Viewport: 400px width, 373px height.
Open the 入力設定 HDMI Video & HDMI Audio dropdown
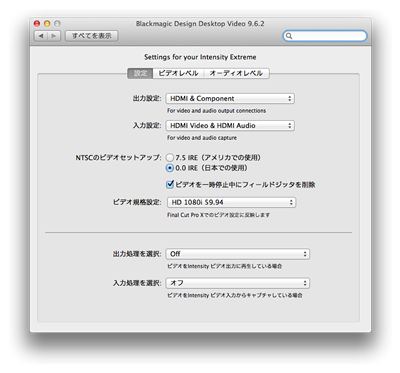pos(230,126)
